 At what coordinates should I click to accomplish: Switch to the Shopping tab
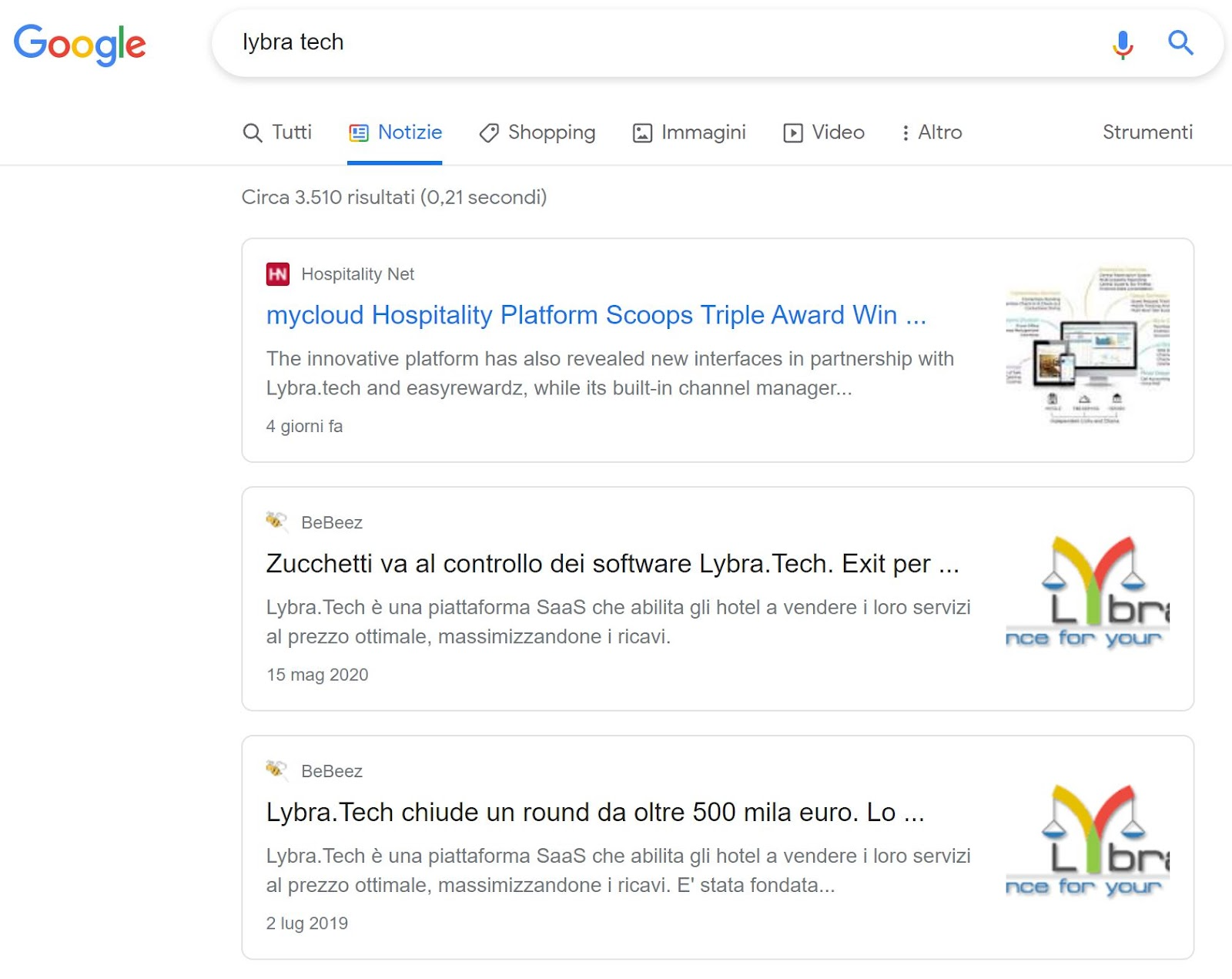coord(537,132)
